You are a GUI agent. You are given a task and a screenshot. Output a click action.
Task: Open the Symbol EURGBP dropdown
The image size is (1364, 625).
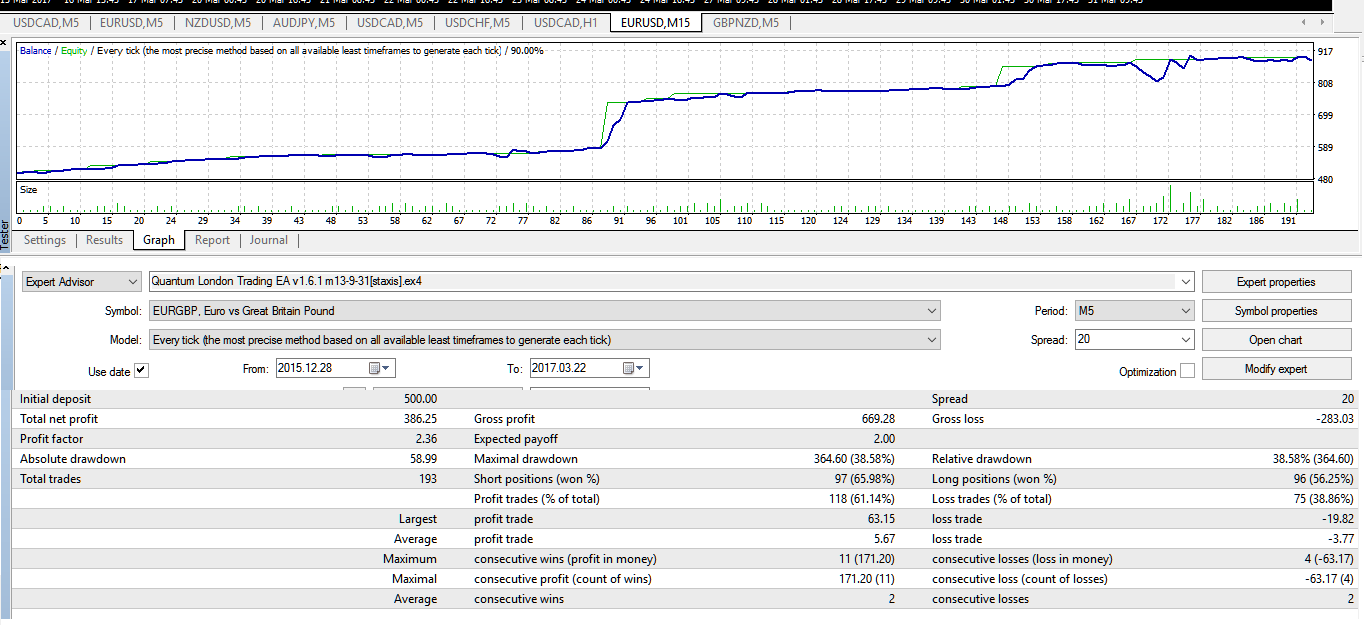(x=544, y=311)
